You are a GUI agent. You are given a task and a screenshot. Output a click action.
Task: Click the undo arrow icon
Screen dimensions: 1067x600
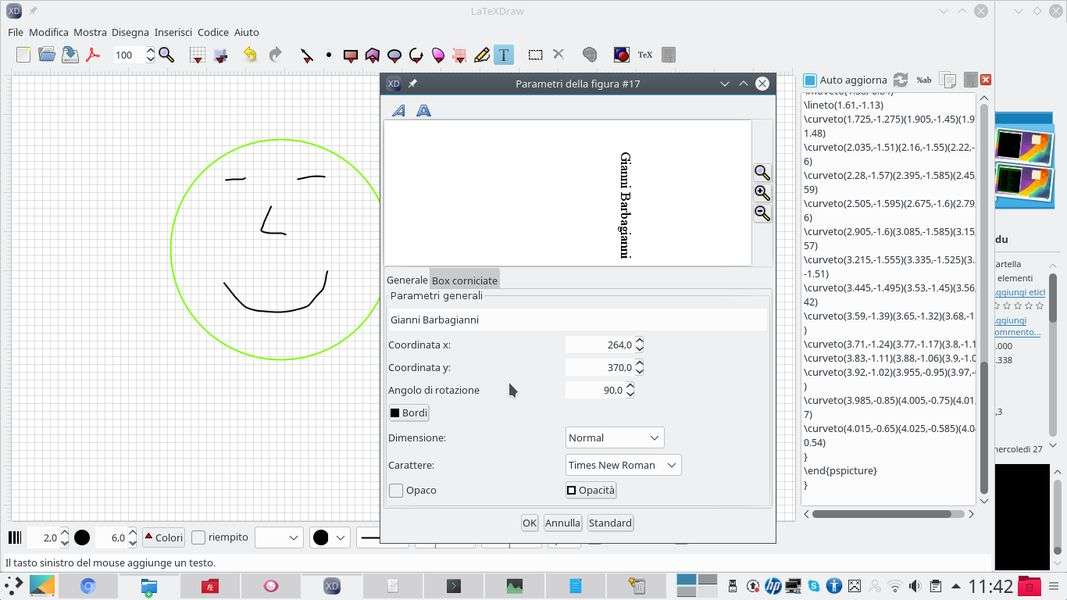pos(250,55)
